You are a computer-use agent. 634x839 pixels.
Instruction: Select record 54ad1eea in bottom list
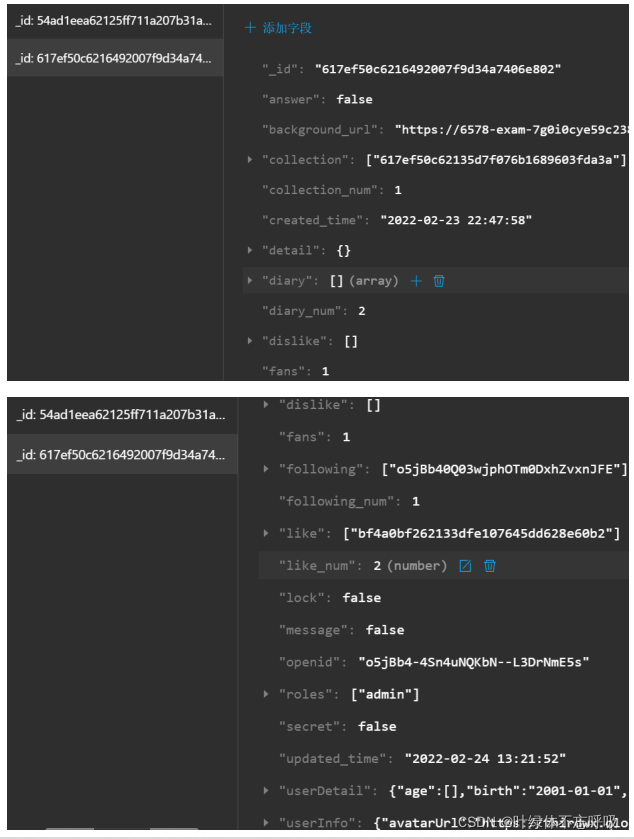pos(119,415)
